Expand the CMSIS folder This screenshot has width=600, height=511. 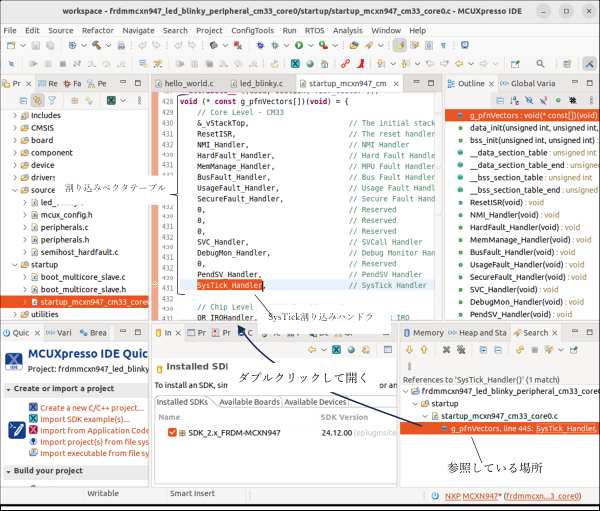[x=15, y=128]
